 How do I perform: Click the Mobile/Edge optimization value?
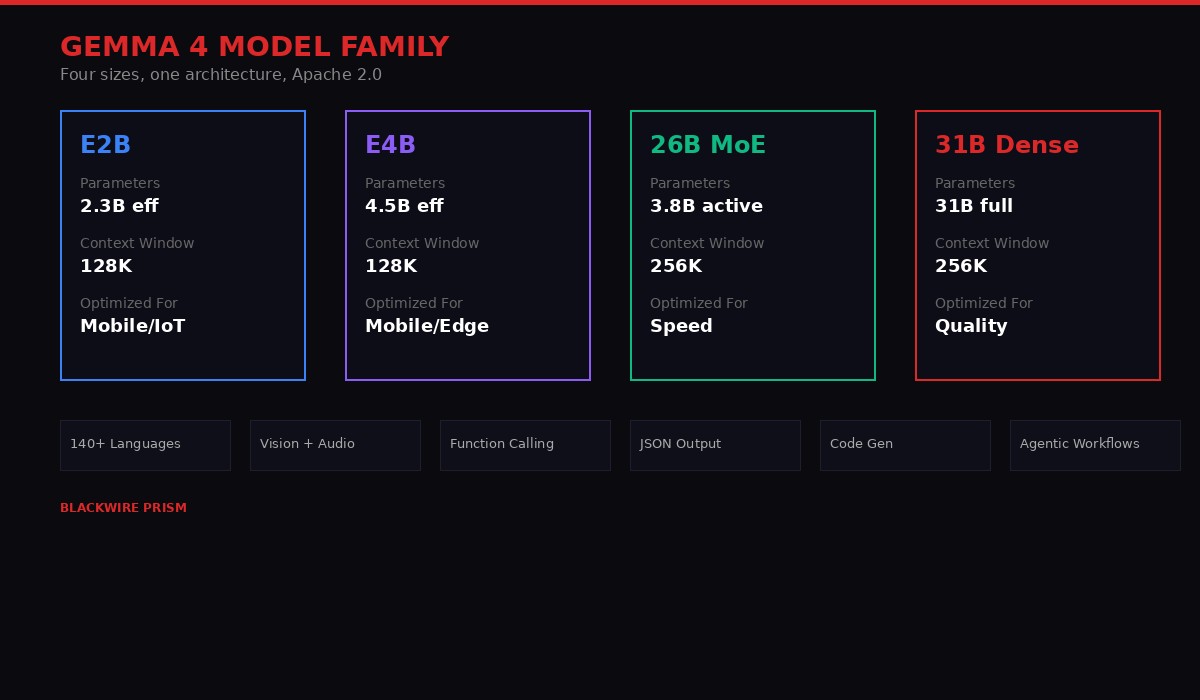tap(426, 326)
